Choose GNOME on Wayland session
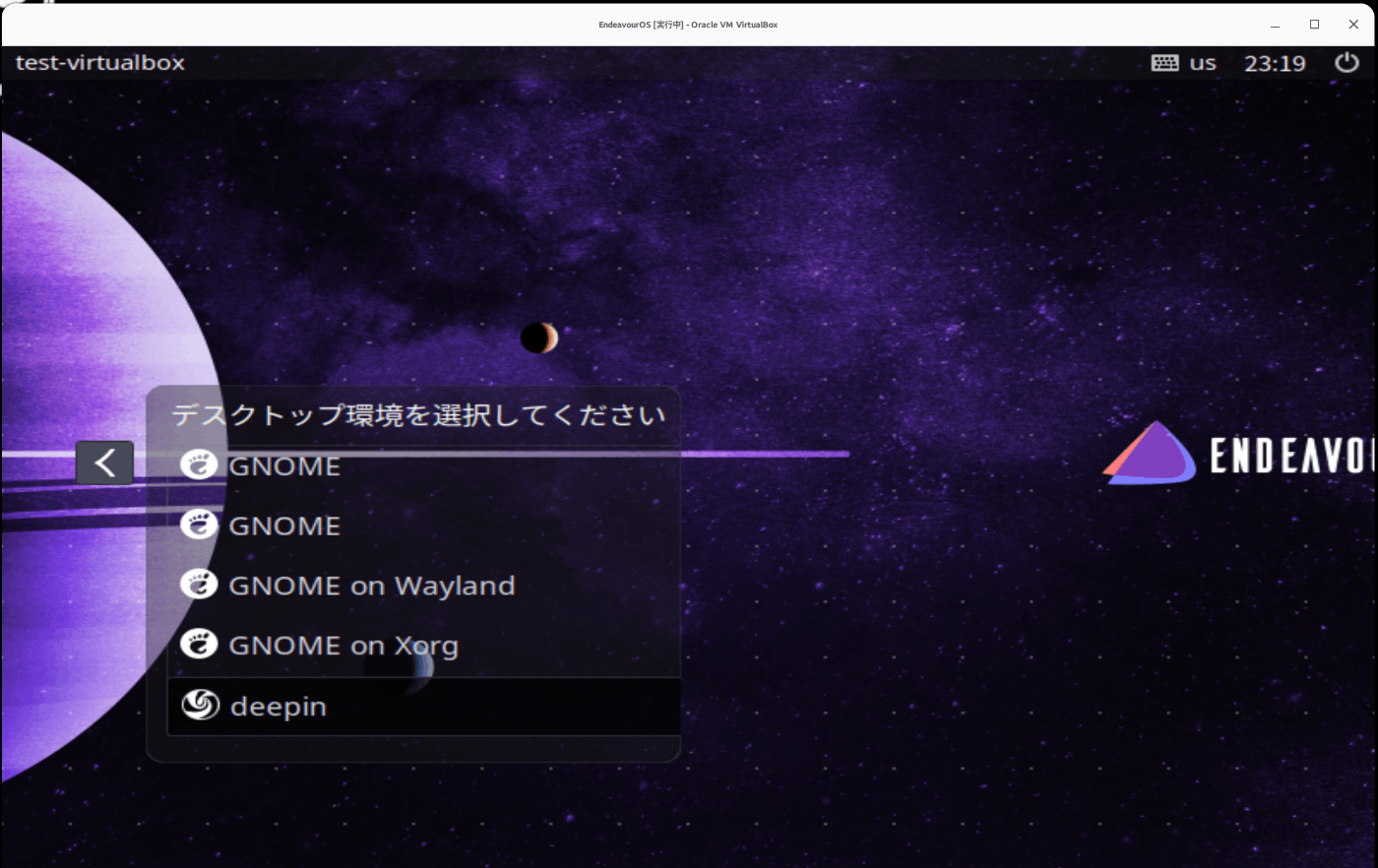 tap(424, 586)
